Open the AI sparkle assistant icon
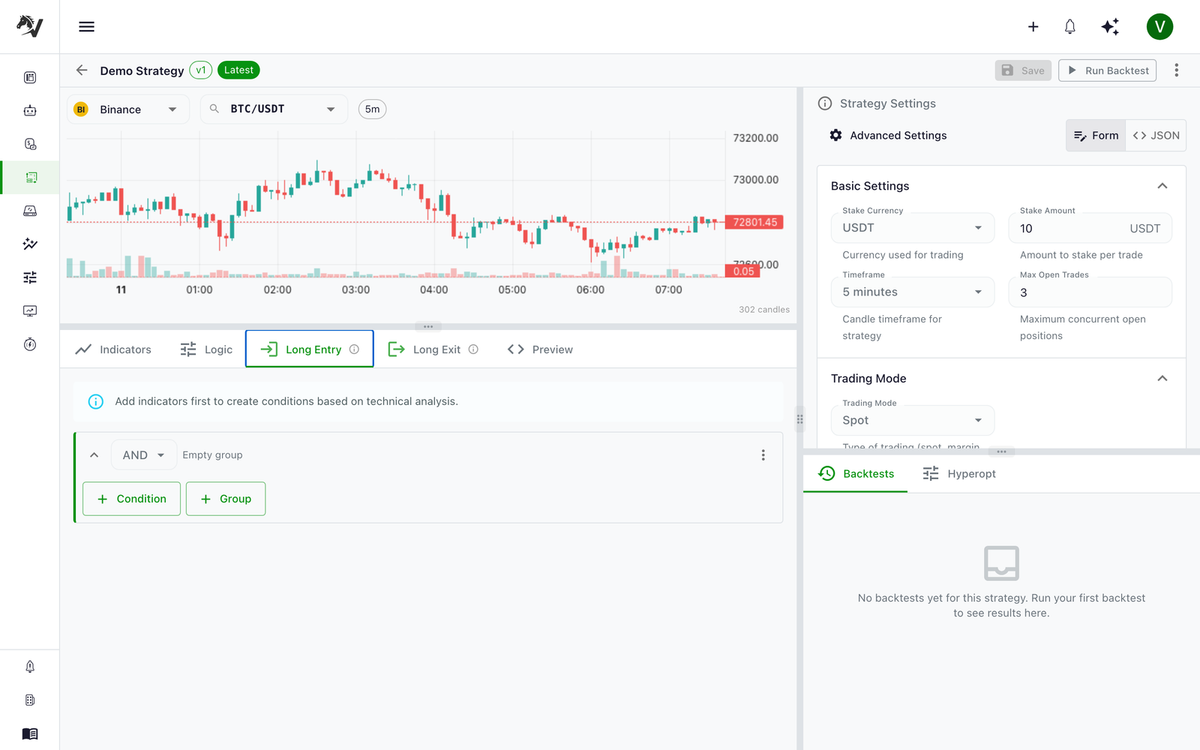 click(1110, 27)
